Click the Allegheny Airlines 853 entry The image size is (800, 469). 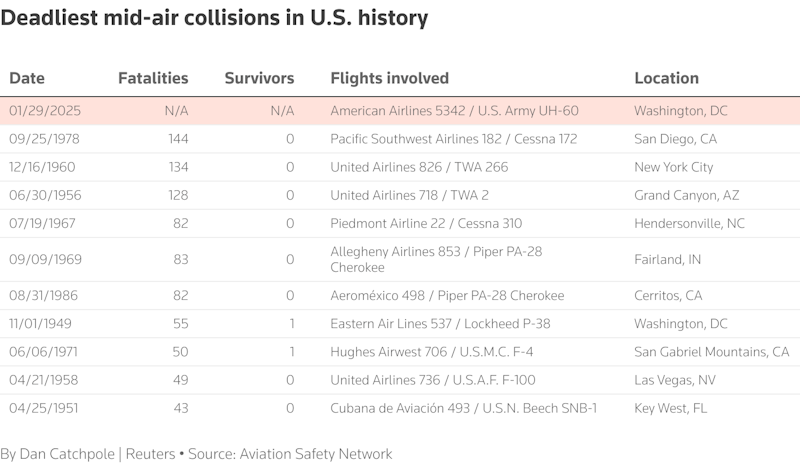coord(436,259)
